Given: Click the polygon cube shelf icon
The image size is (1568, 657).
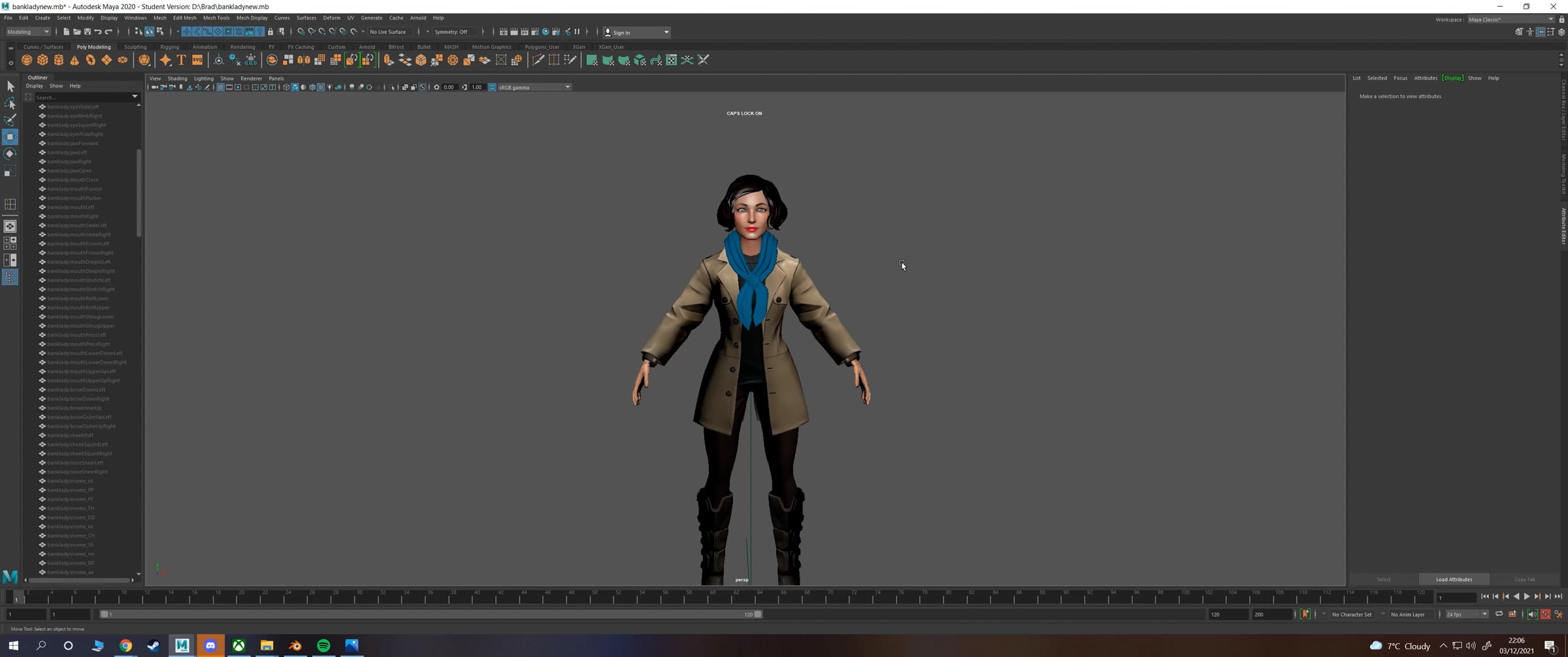Looking at the screenshot, I should [x=42, y=60].
